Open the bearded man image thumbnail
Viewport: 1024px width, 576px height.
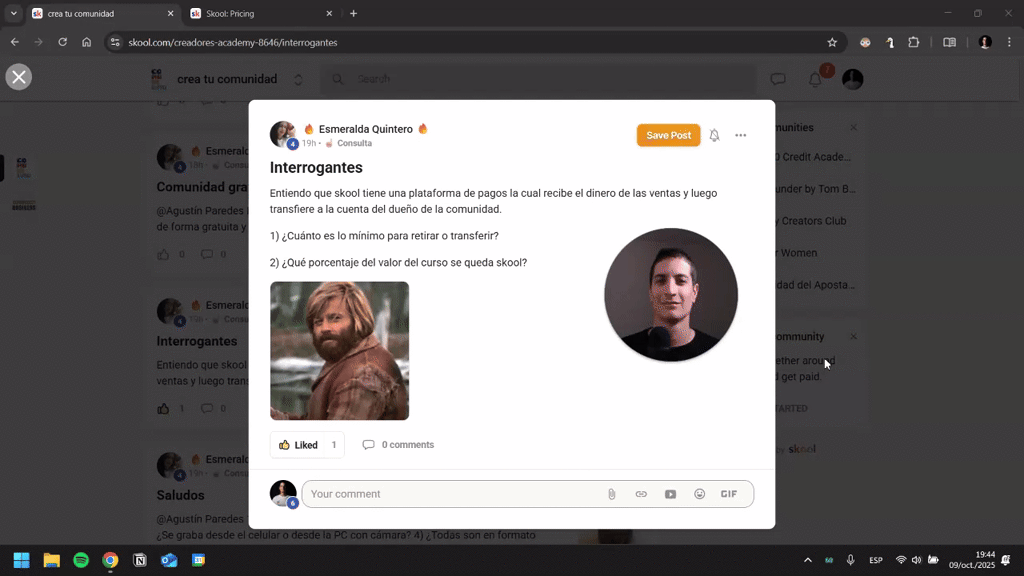tap(340, 351)
